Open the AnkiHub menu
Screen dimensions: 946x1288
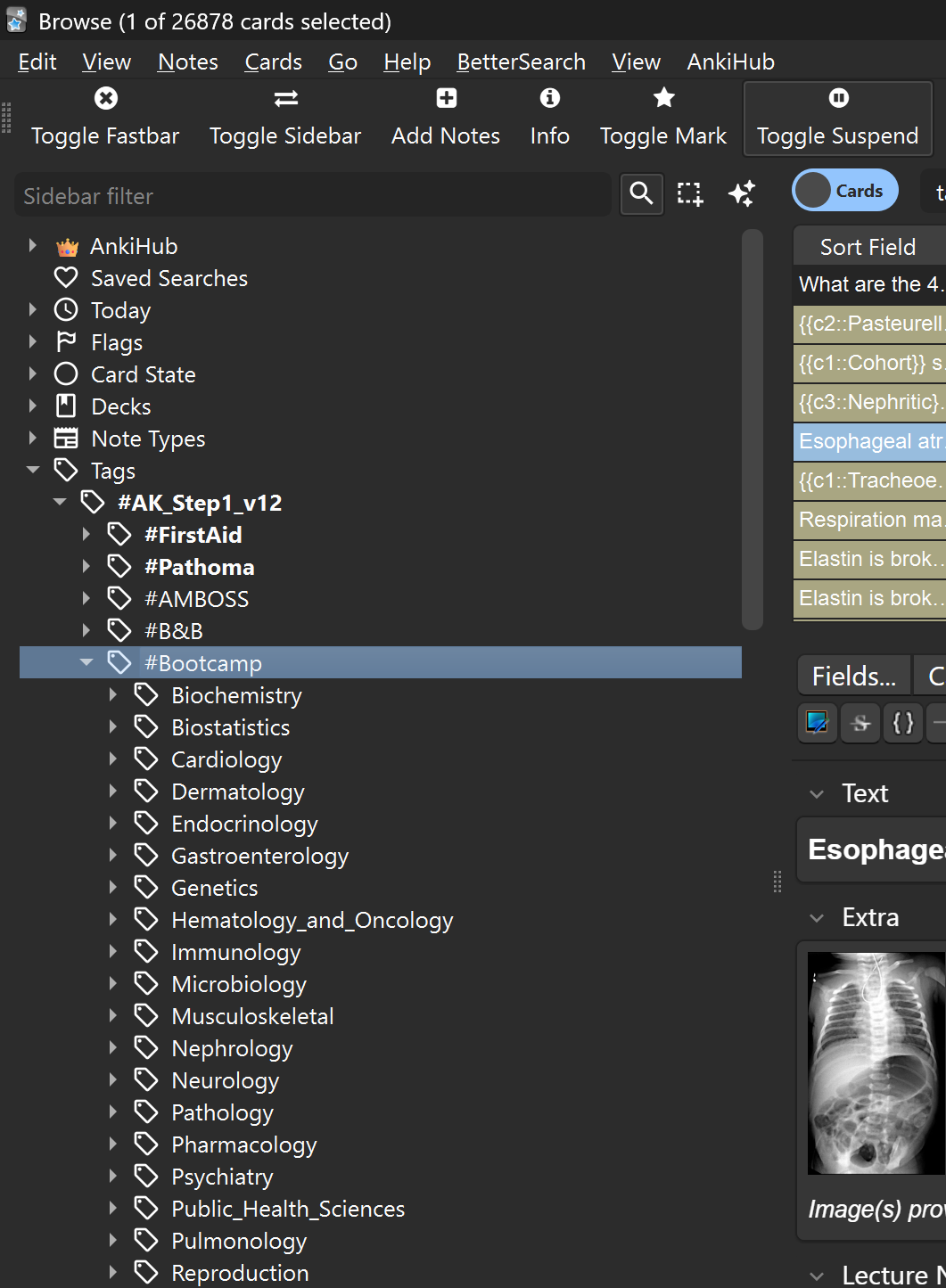point(730,62)
